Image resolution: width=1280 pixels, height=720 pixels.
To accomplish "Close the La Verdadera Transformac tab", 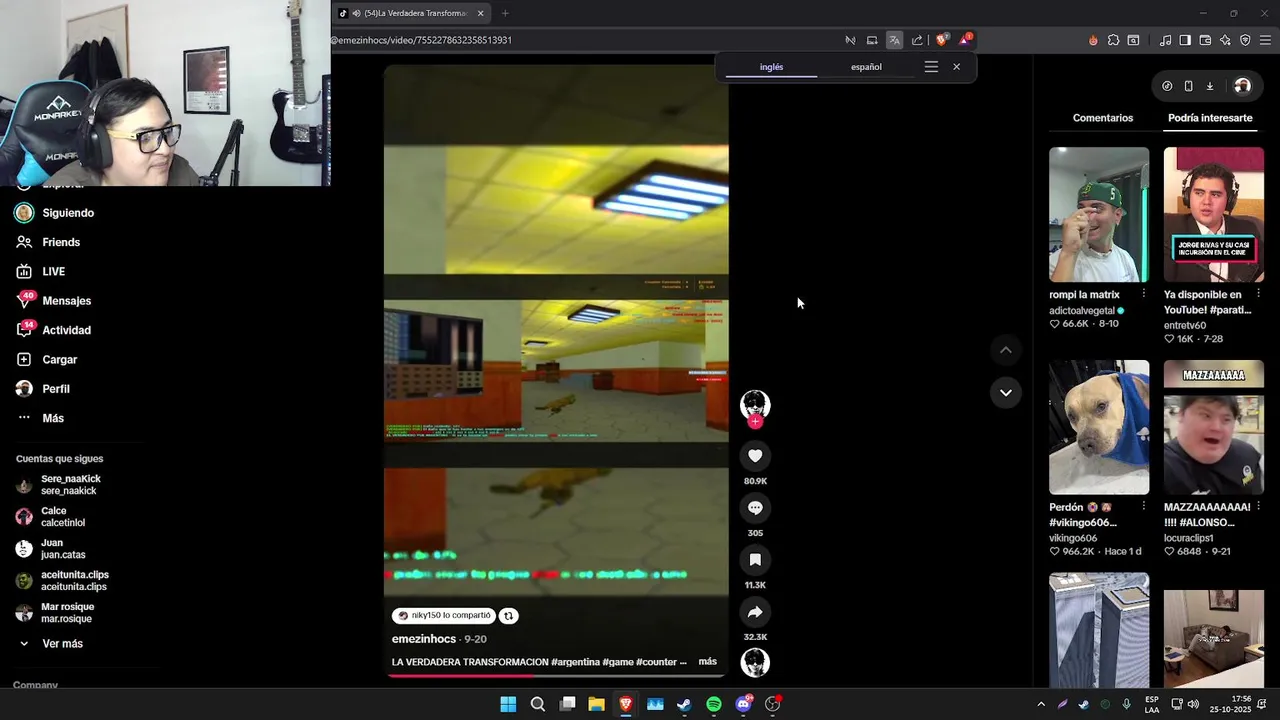I will pyautogui.click(x=480, y=13).
